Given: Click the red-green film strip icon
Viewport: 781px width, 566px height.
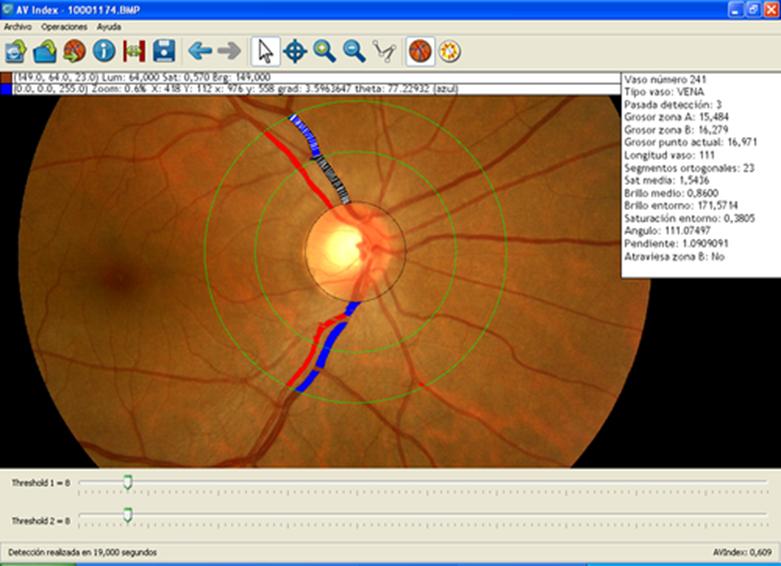Looking at the screenshot, I should [x=134, y=50].
